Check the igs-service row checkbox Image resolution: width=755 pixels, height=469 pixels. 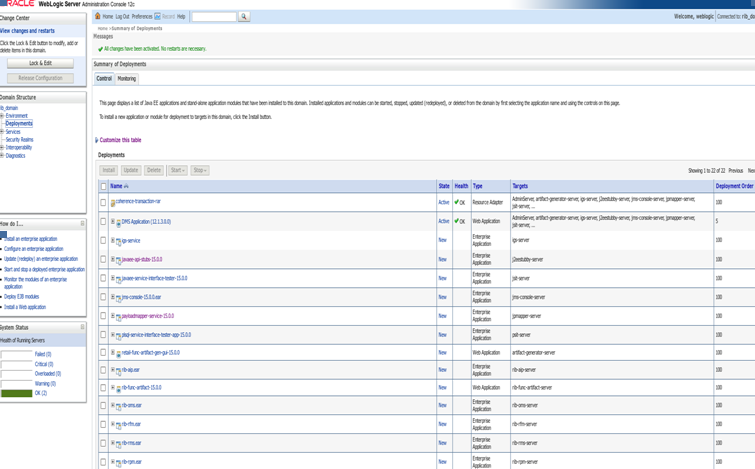[x=103, y=240]
